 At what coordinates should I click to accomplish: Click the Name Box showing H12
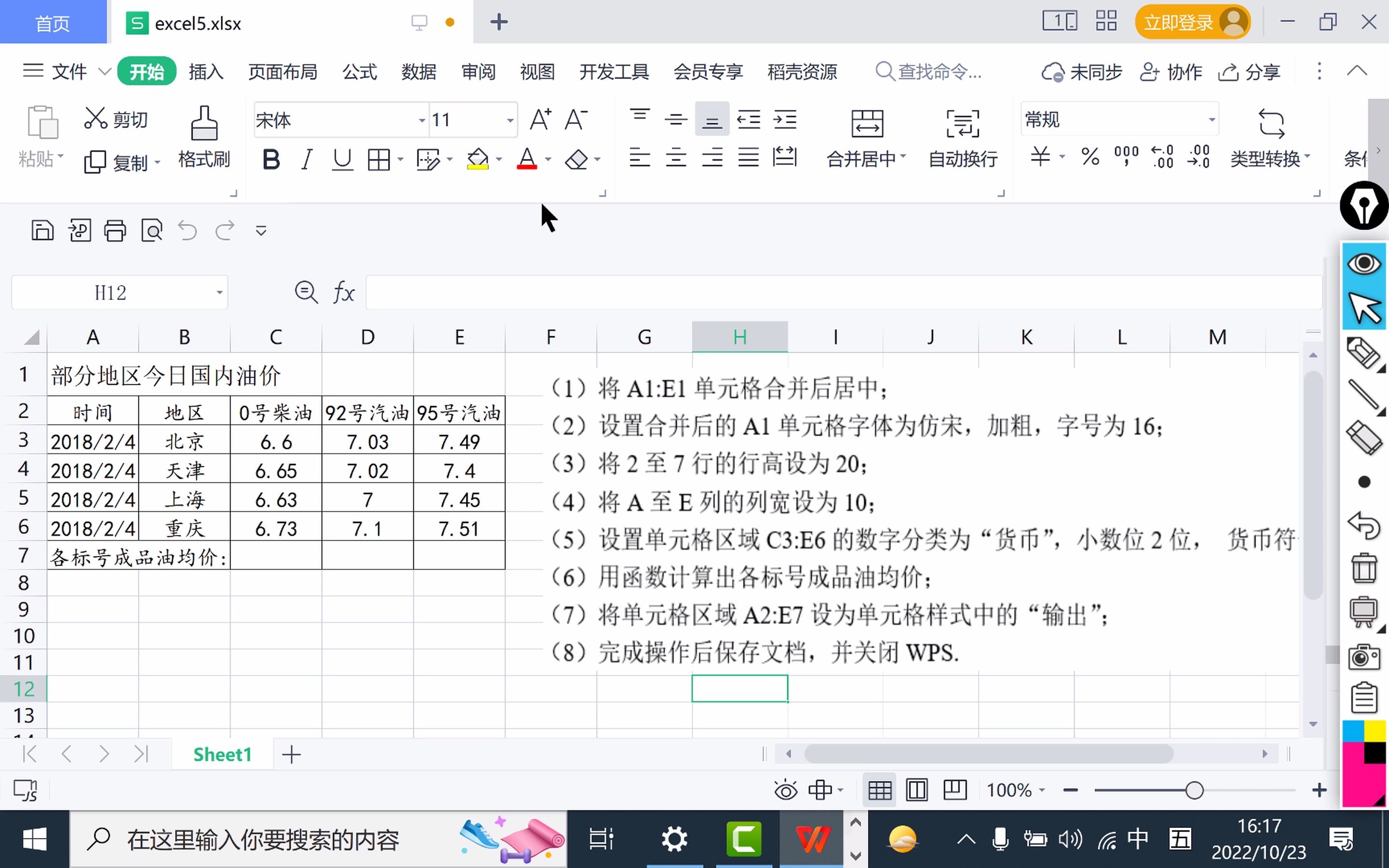point(111,293)
